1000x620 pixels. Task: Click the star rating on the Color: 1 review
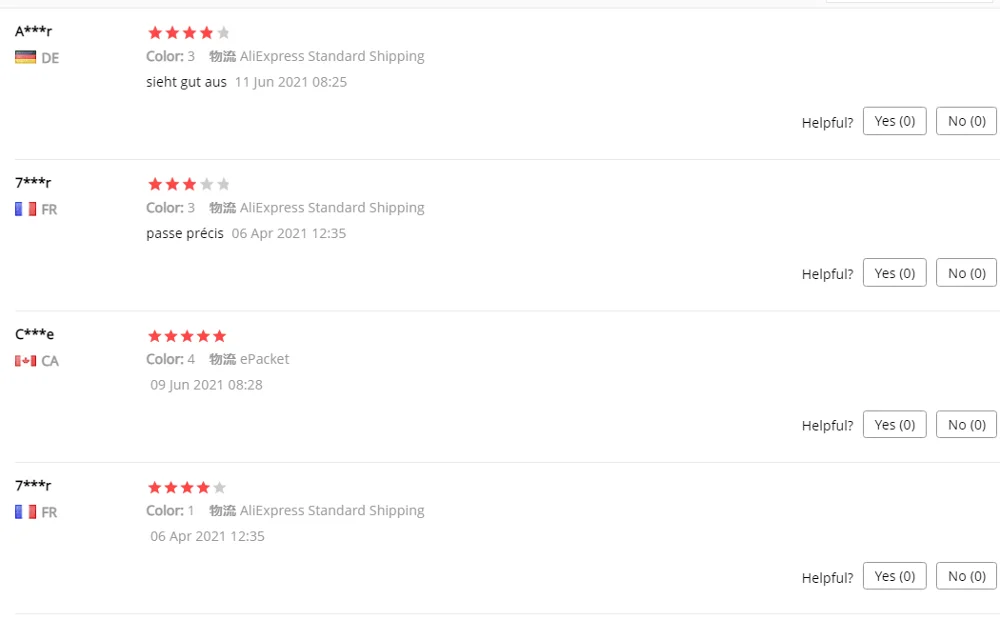[188, 488]
